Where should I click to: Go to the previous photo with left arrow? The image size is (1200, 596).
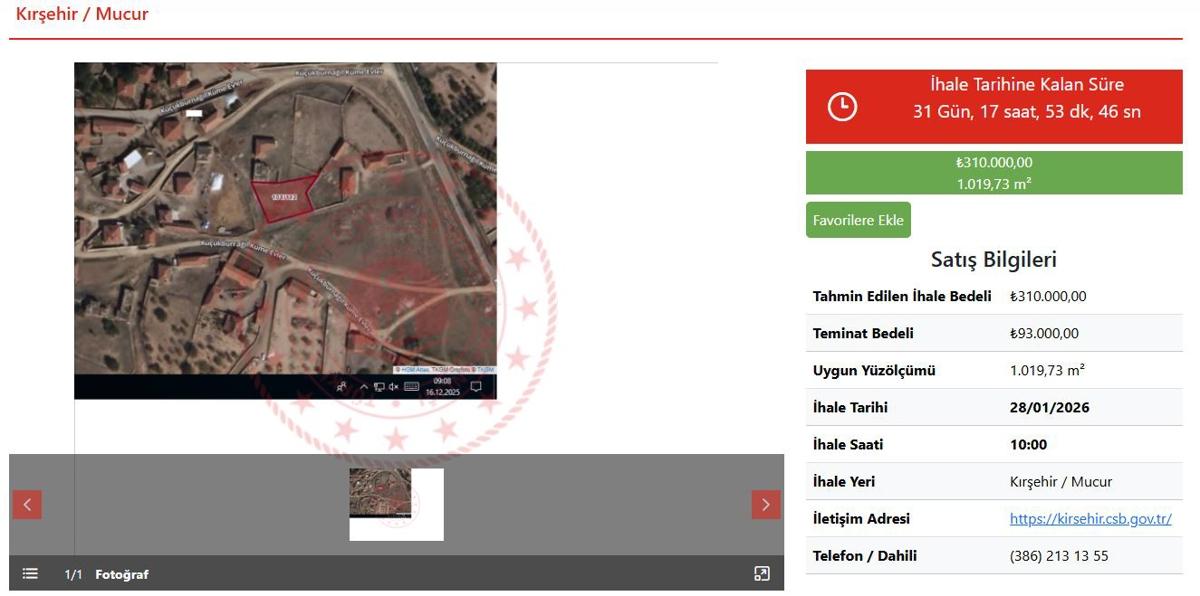pos(27,505)
